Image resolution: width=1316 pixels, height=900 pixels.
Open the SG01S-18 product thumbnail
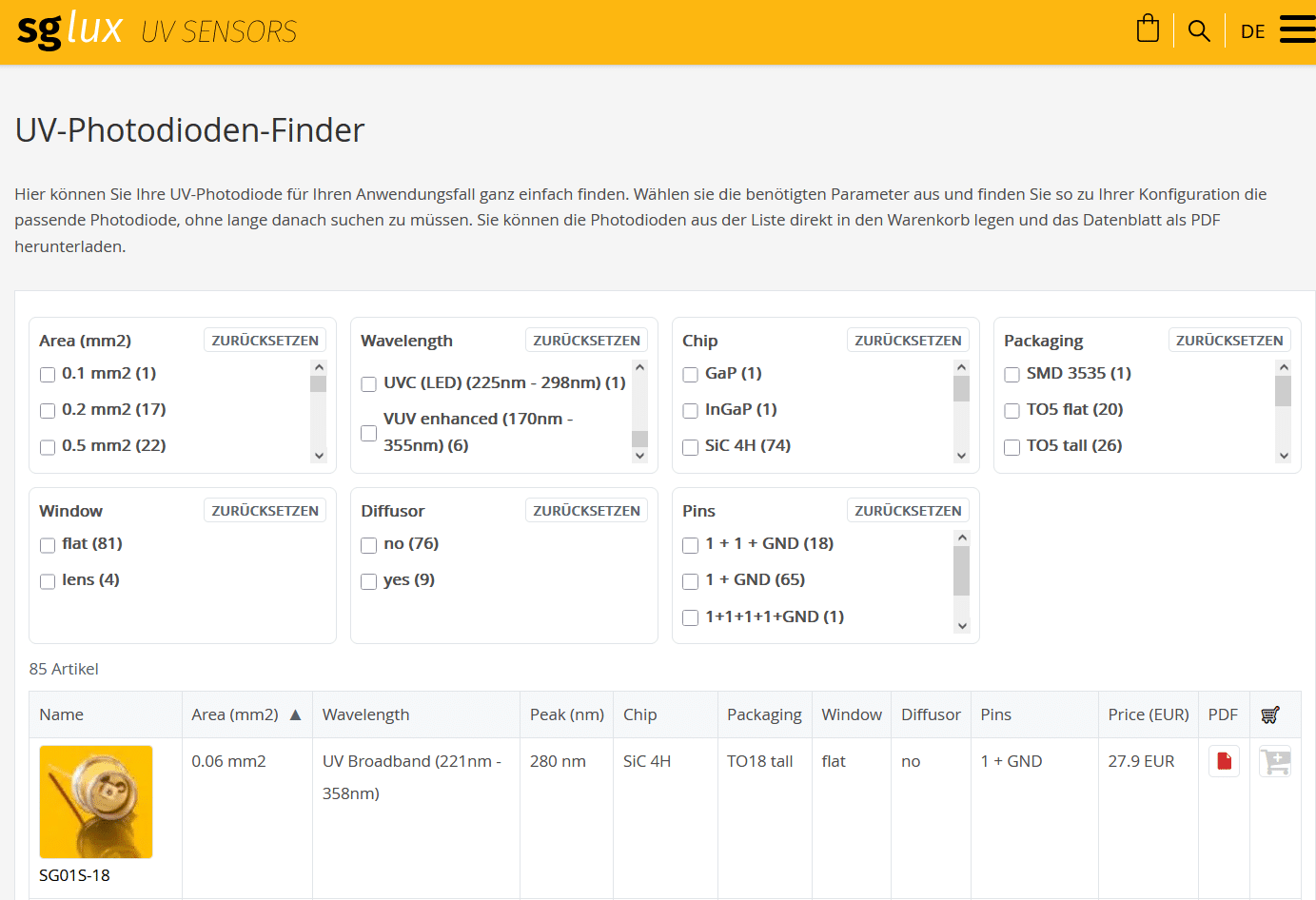(x=96, y=802)
